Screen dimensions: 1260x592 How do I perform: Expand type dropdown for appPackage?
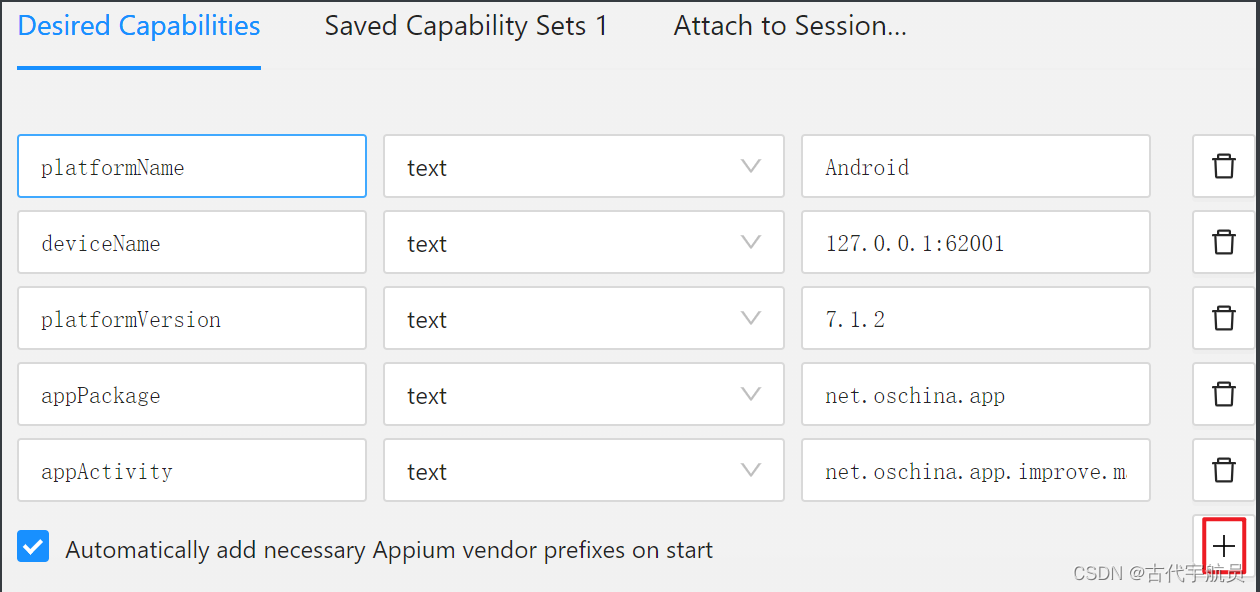click(x=583, y=395)
